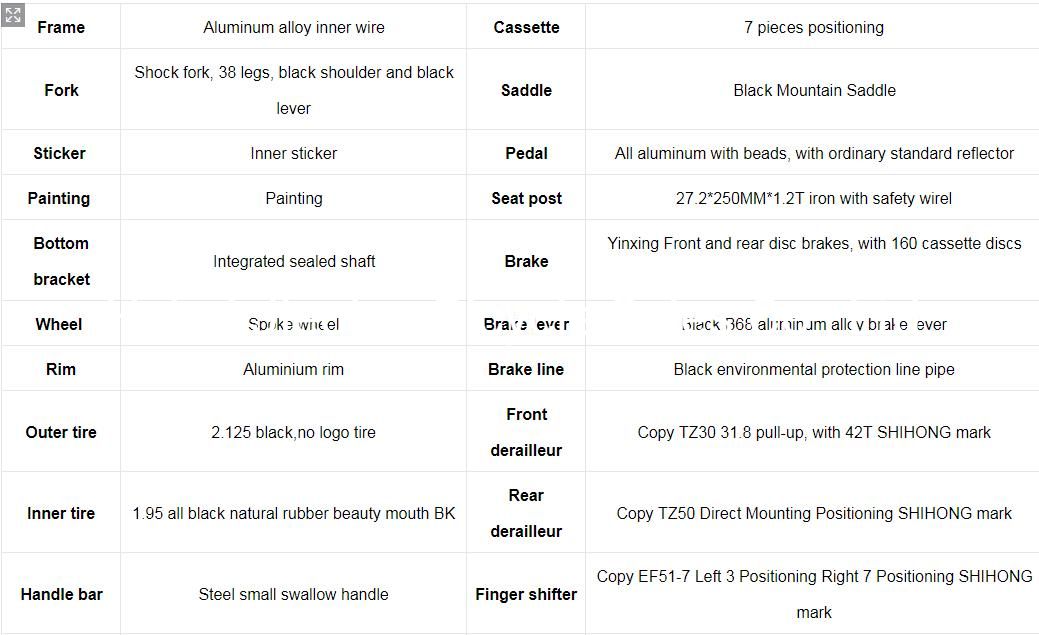Click the Black Mountain Saddle text

point(814,90)
